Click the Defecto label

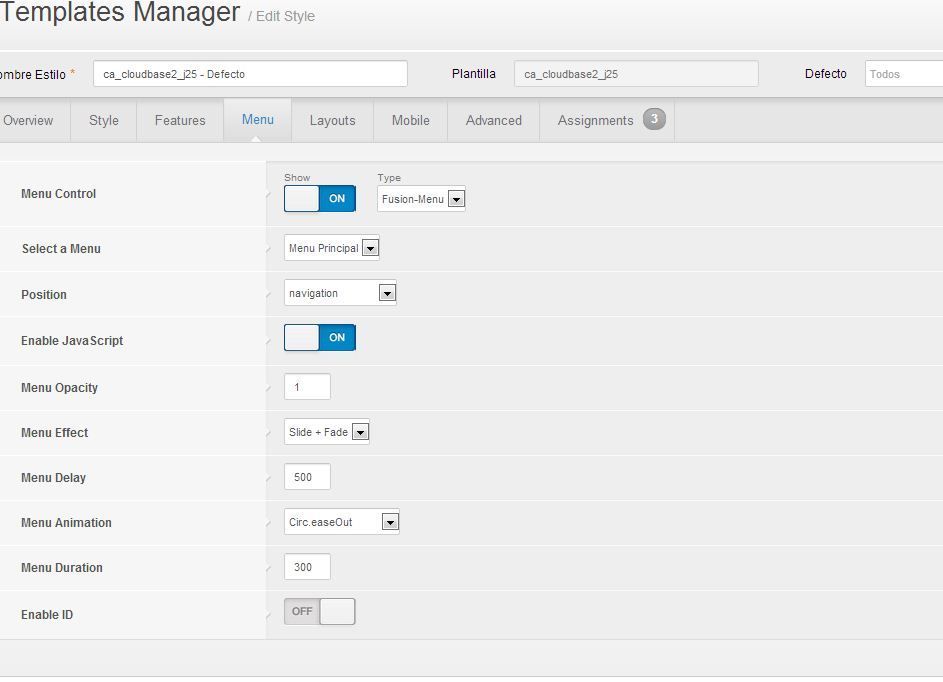click(826, 73)
